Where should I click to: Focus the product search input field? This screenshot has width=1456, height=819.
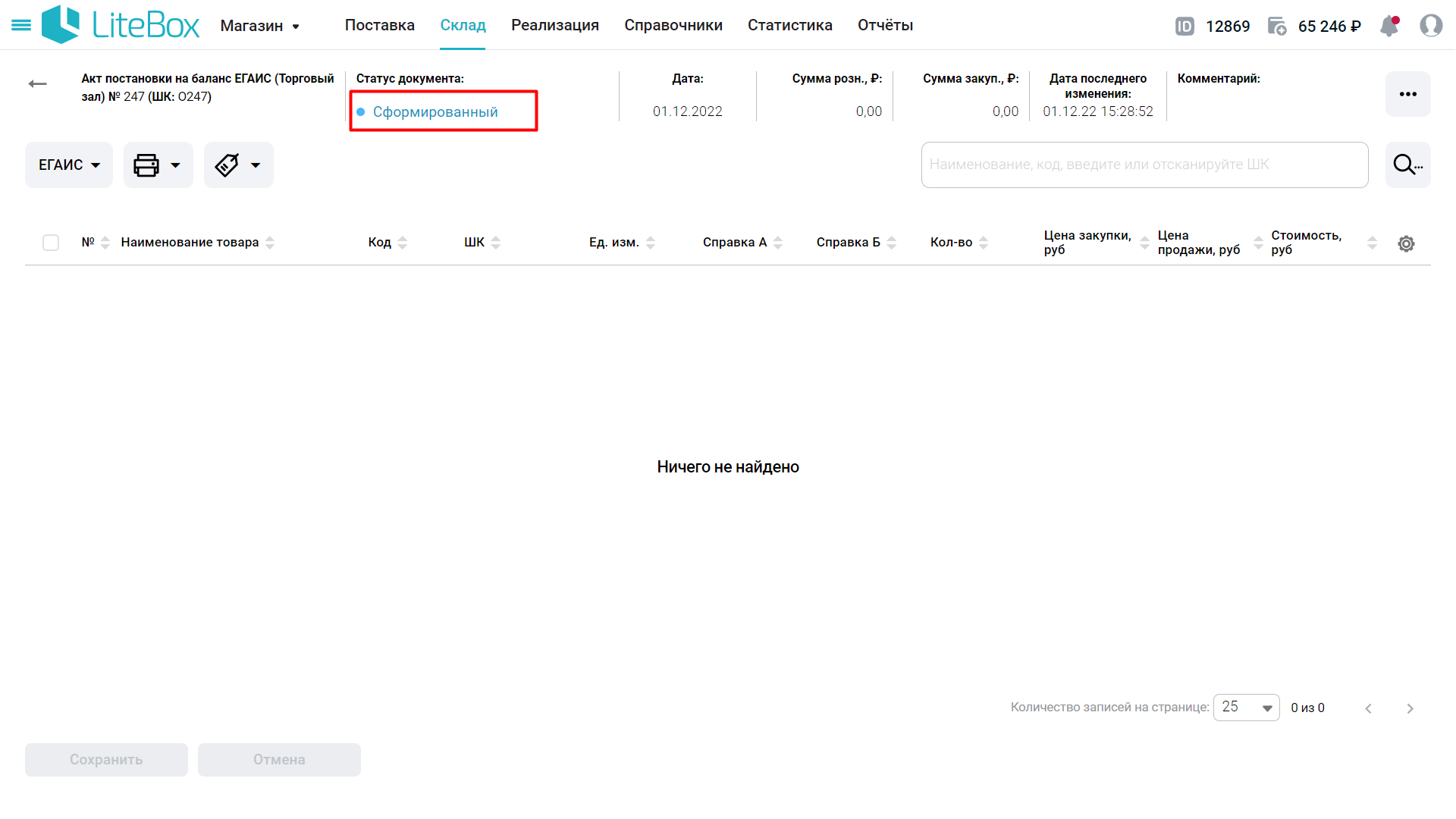pyautogui.click(x=1144, y=165)
